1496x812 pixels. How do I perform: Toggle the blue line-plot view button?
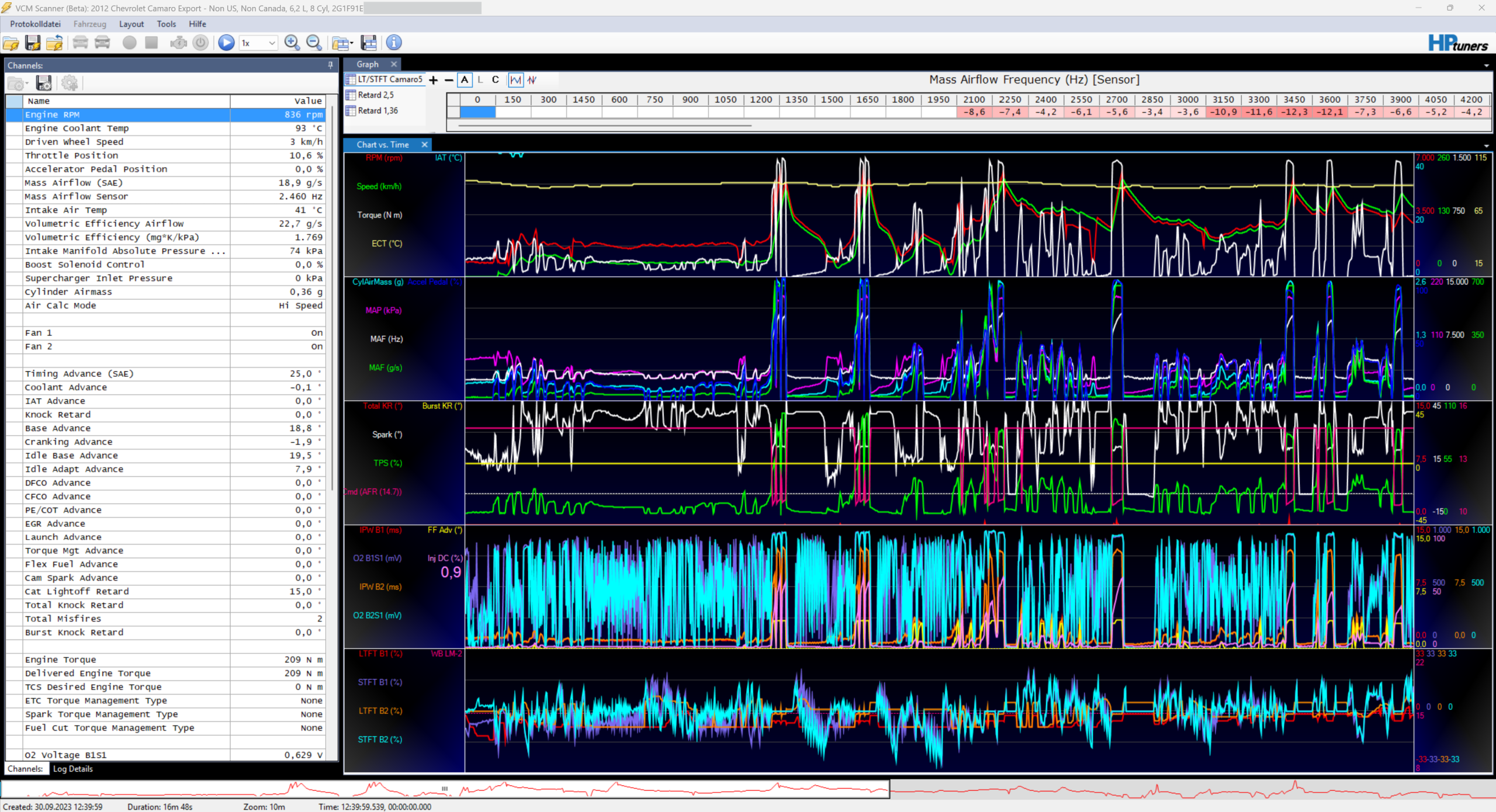tap(516, 80)
